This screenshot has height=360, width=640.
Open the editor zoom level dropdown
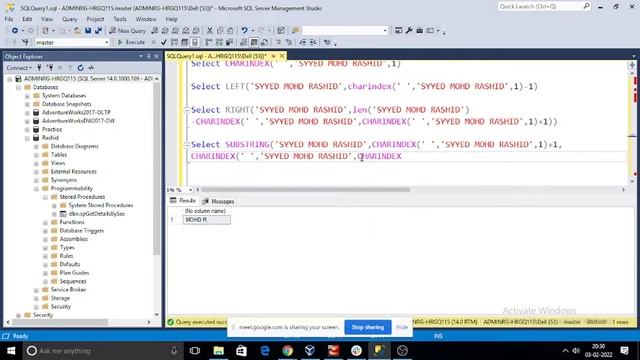190,190
